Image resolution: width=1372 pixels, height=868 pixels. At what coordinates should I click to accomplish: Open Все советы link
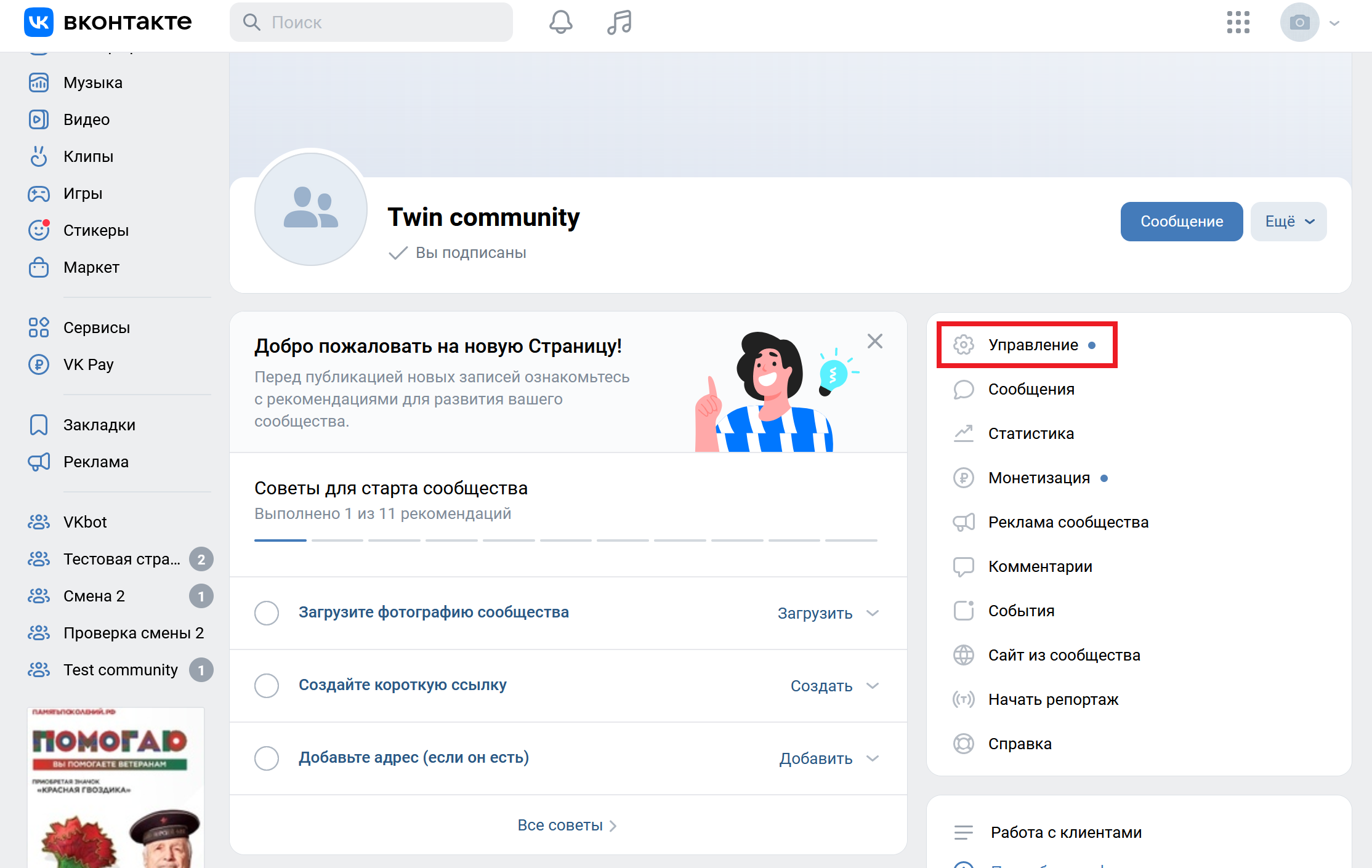point(567,825)
